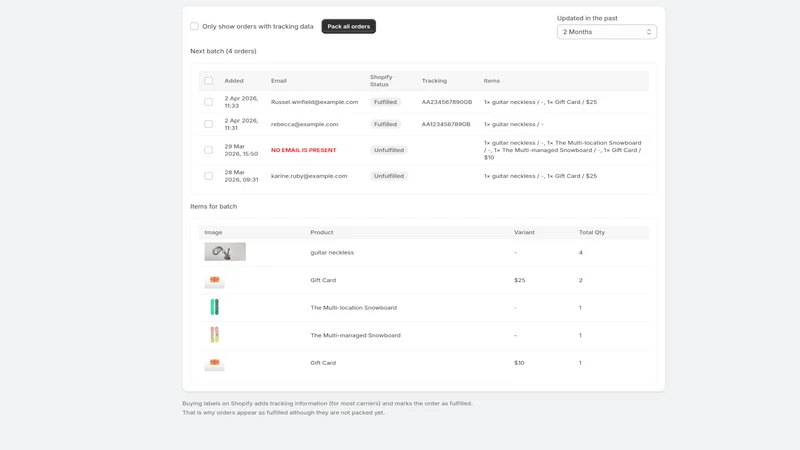Click the 2 Apr 2026, 11:31 date cell
The width and height of the screenshot is (800, 450).
(241, 124)
